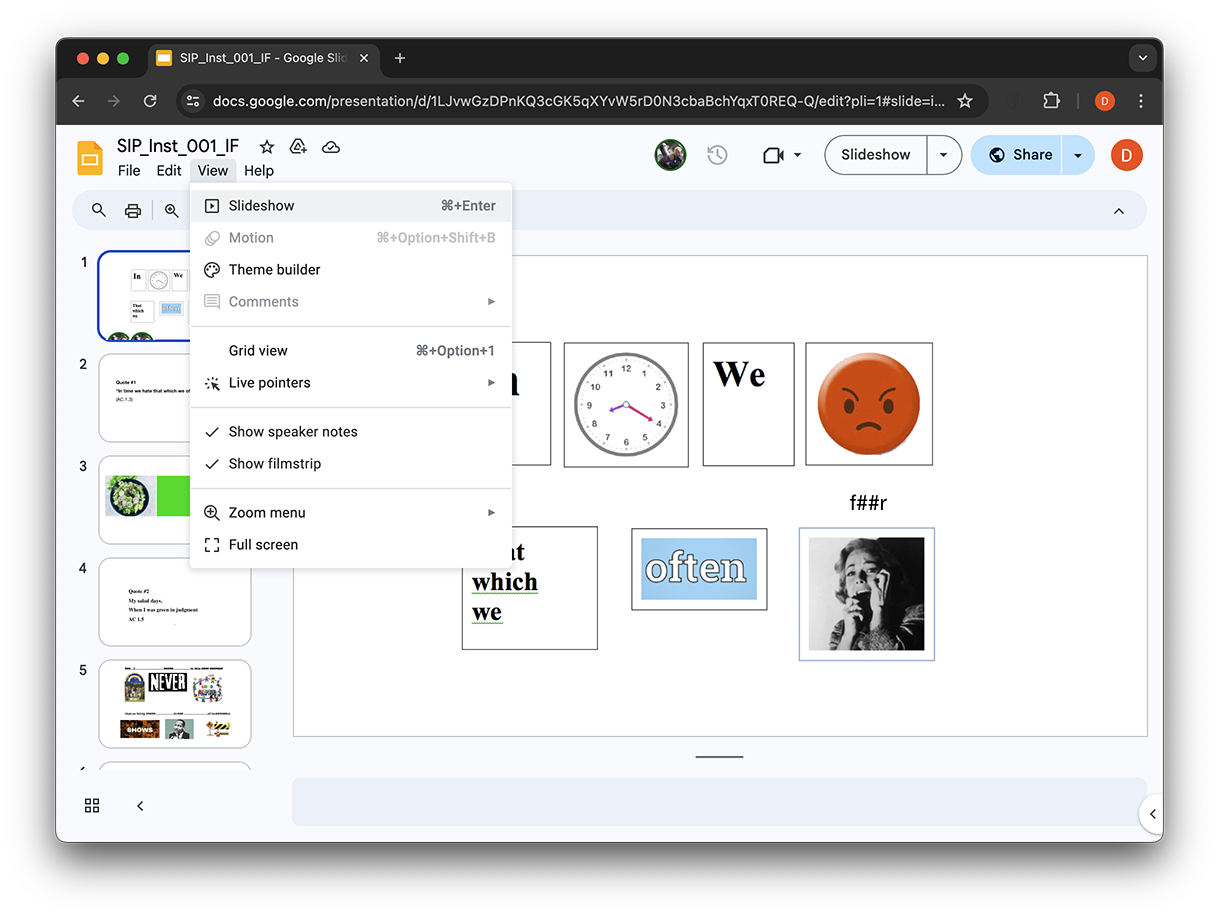Open Chrome extensions puzzle icon
This screenshot has height=916, width=1219.
point(1051,101)
